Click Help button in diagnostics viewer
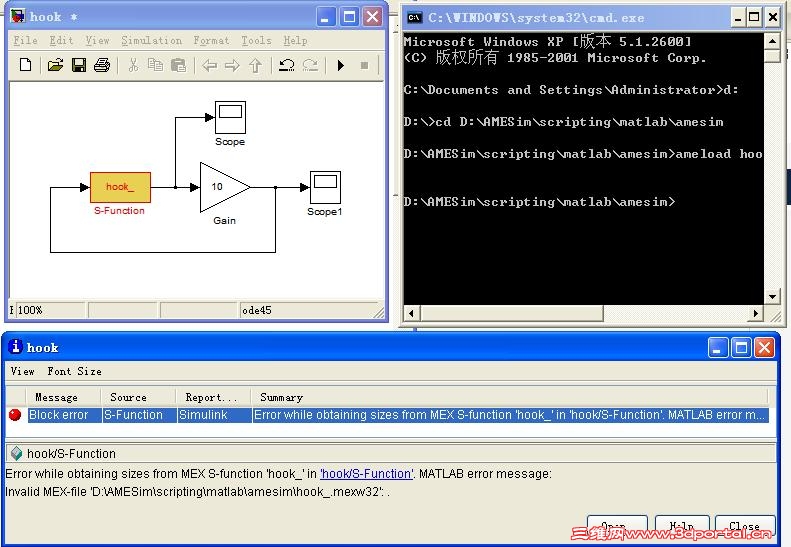The width and height of the screenshot is (791, 547). click(x=682, y=526)
